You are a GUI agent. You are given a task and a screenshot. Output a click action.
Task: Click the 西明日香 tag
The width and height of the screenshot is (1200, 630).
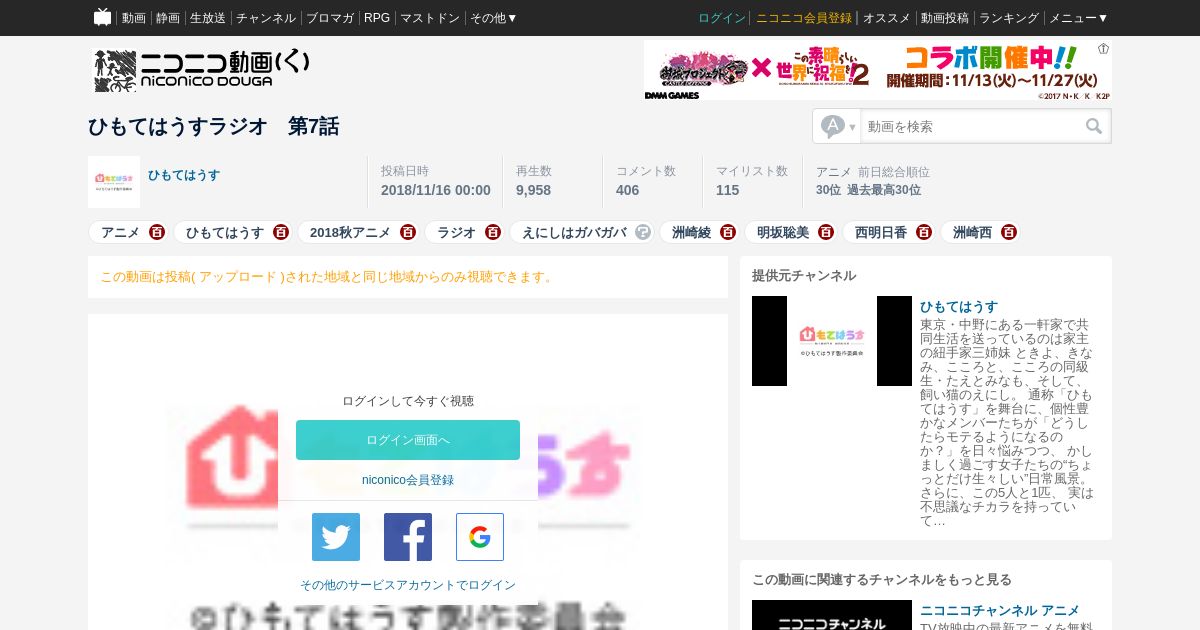click(881, 232)
